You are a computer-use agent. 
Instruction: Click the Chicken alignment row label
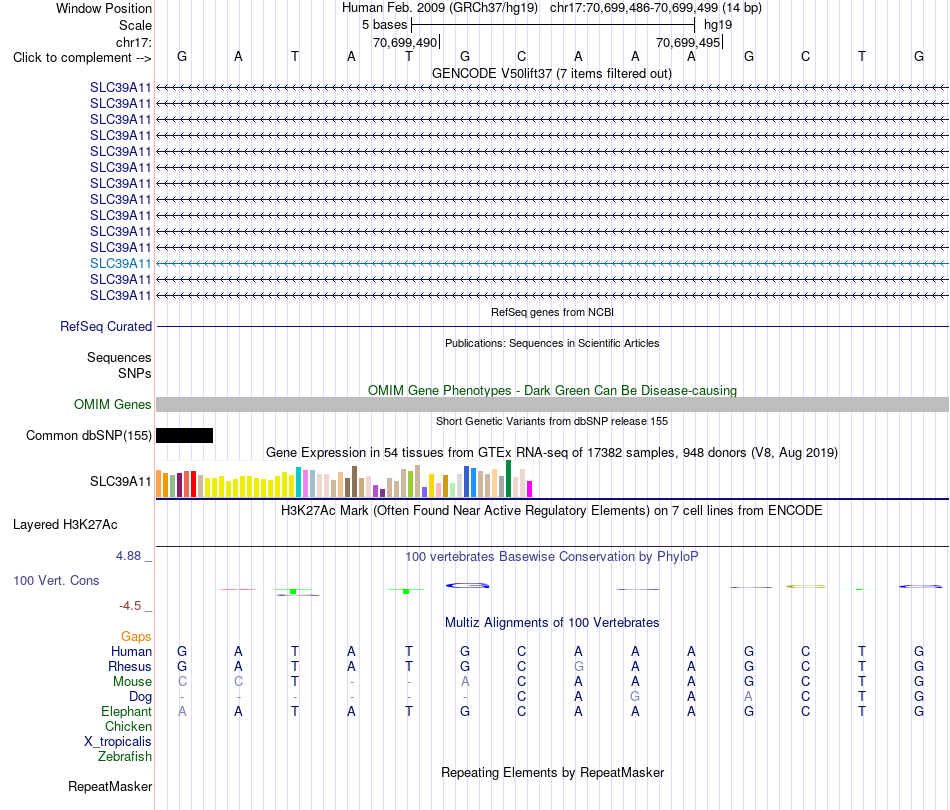tap(128, 726)
